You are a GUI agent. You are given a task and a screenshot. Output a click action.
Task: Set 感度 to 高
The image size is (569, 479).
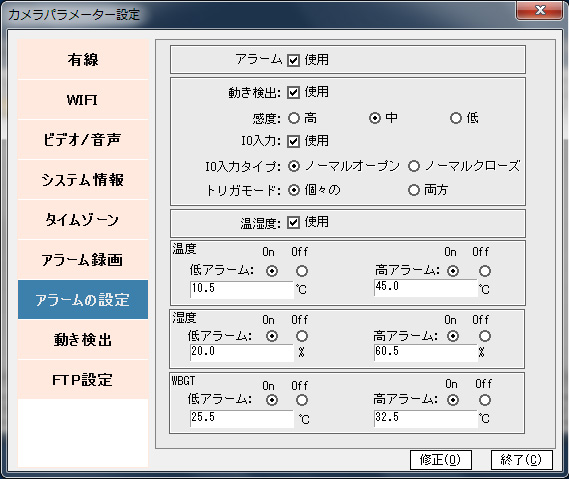pos(294,118)
